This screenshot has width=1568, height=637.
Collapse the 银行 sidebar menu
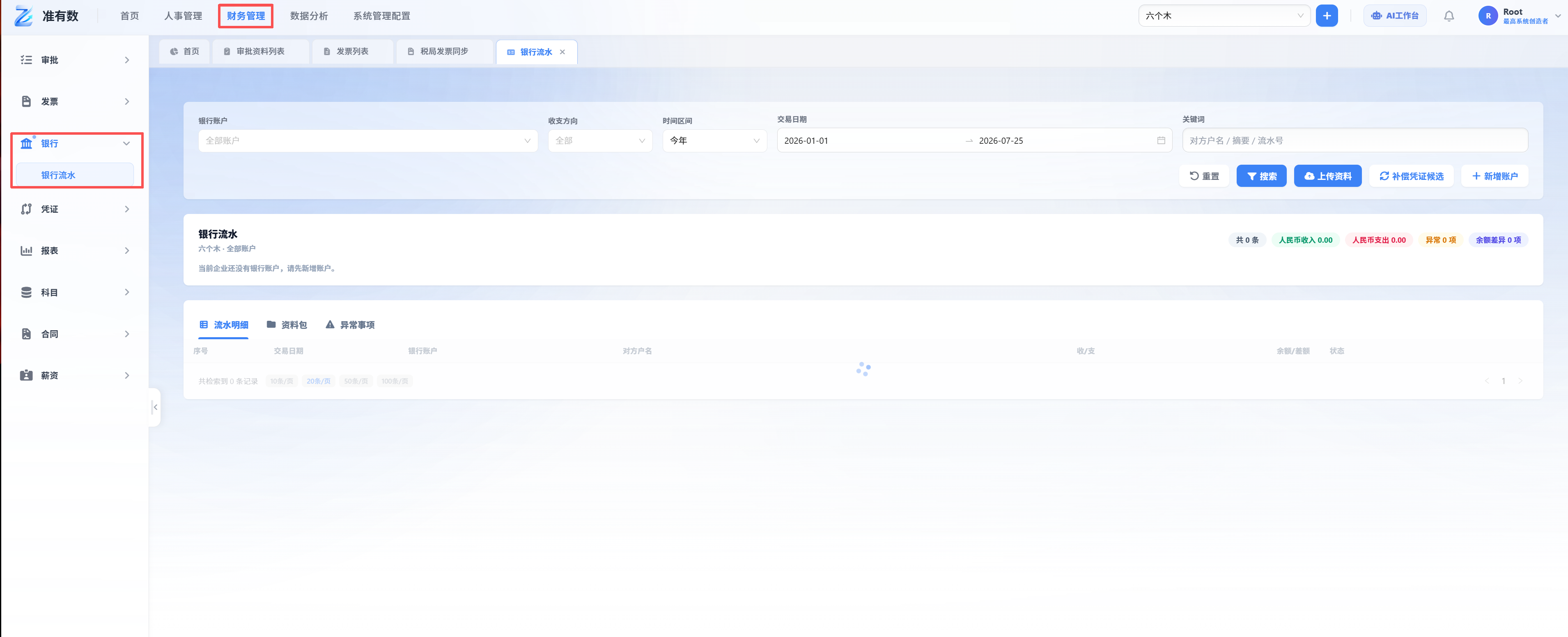(126, 143)
